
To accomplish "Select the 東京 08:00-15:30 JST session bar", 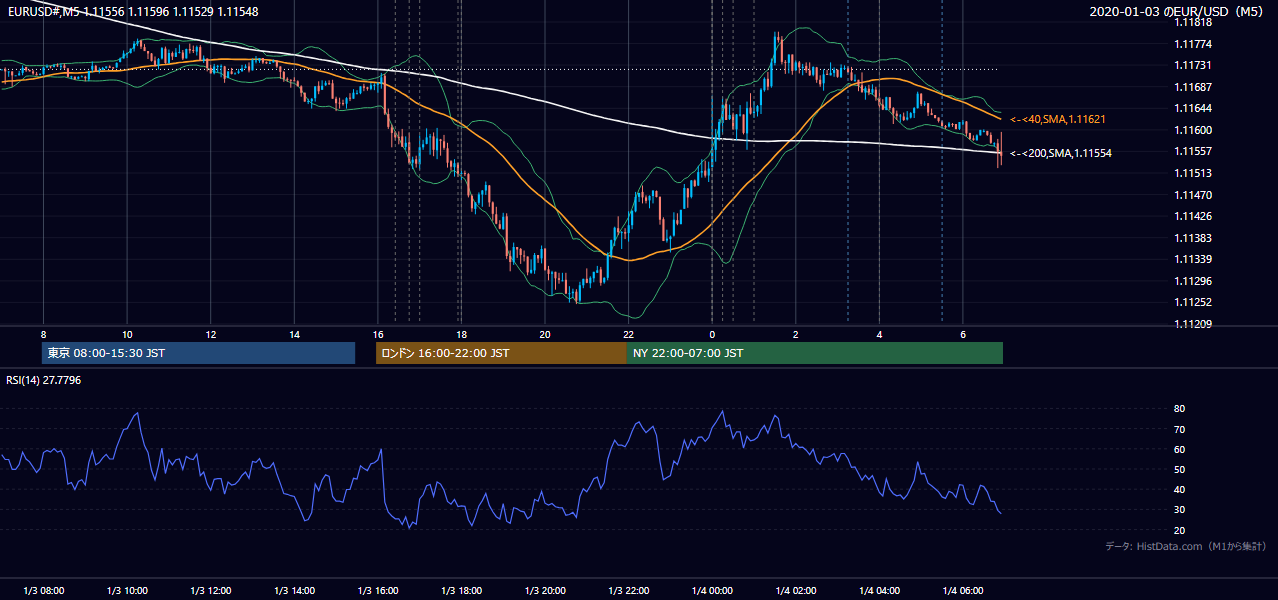I will coord(199,353).
